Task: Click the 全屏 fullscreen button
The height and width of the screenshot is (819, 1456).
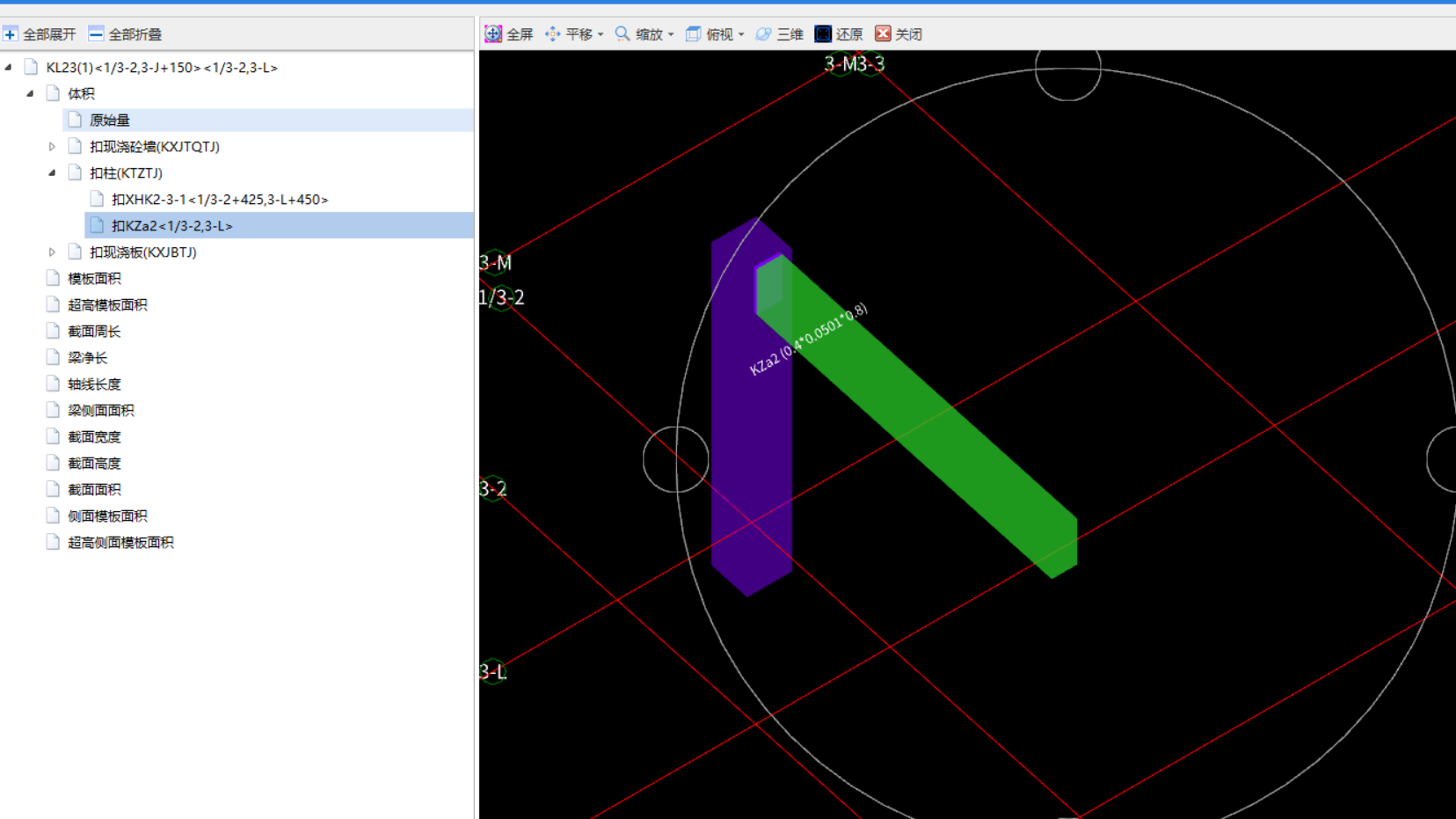Action: click(509, 34)
